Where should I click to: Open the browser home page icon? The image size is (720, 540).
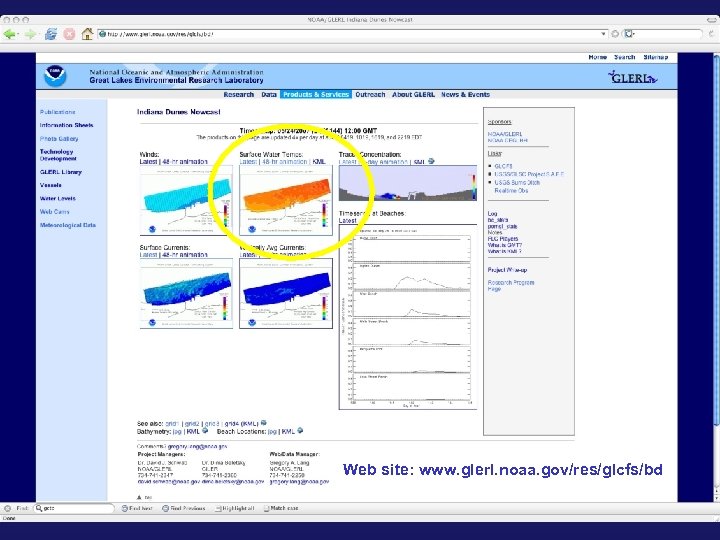[x=87, y=34]
